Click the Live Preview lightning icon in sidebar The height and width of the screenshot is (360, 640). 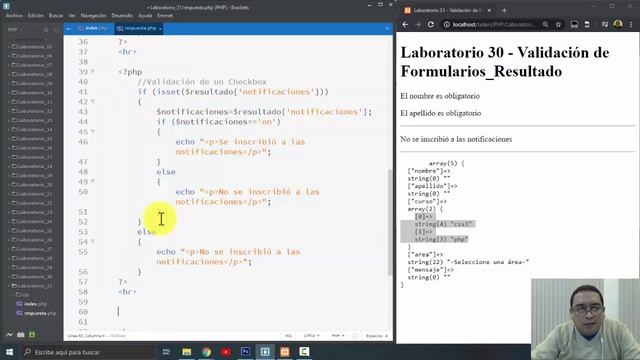coord(9,335)
